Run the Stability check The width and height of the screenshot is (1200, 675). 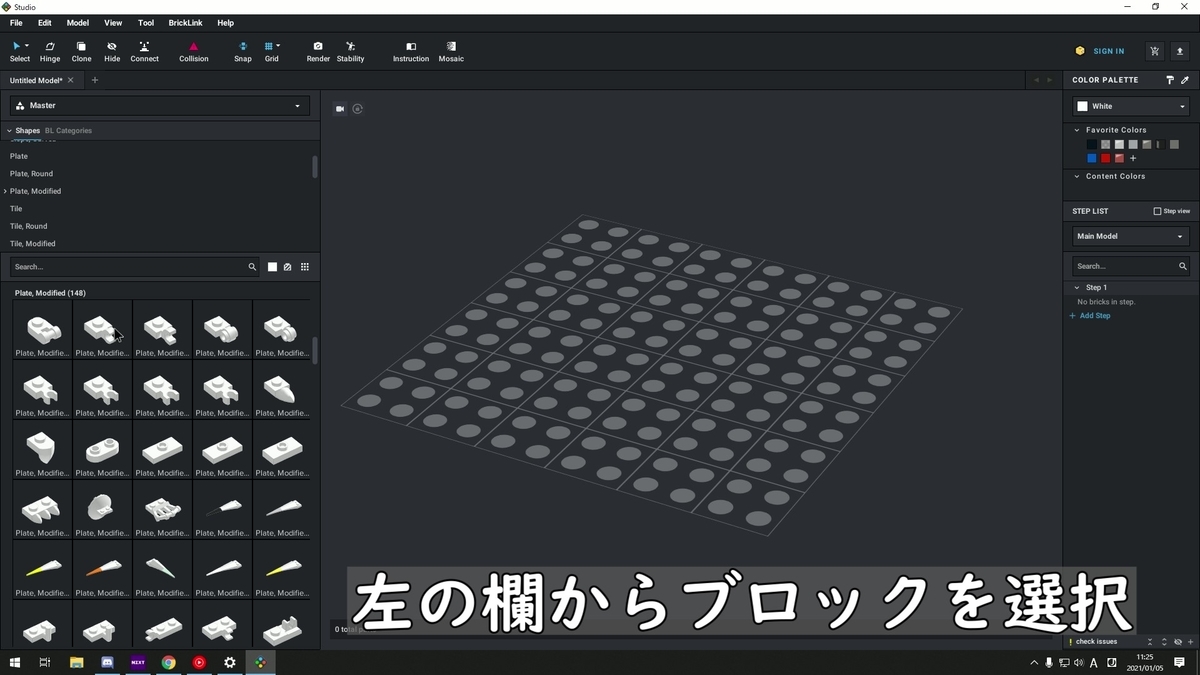coord(350,51)
